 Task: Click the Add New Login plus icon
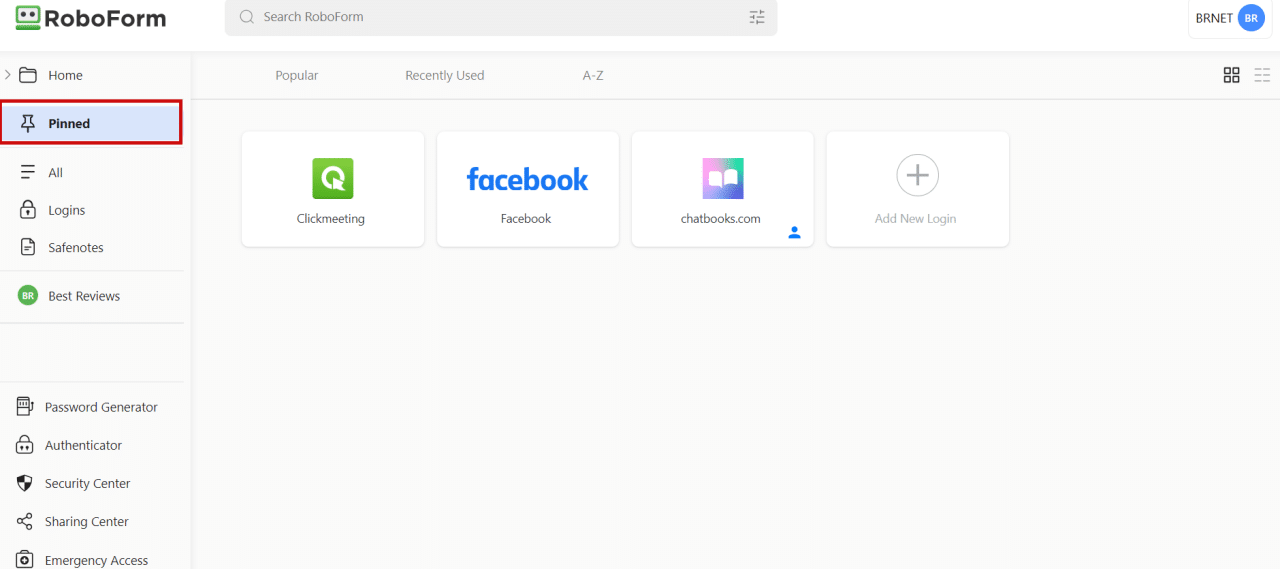(x=916, y=175)
